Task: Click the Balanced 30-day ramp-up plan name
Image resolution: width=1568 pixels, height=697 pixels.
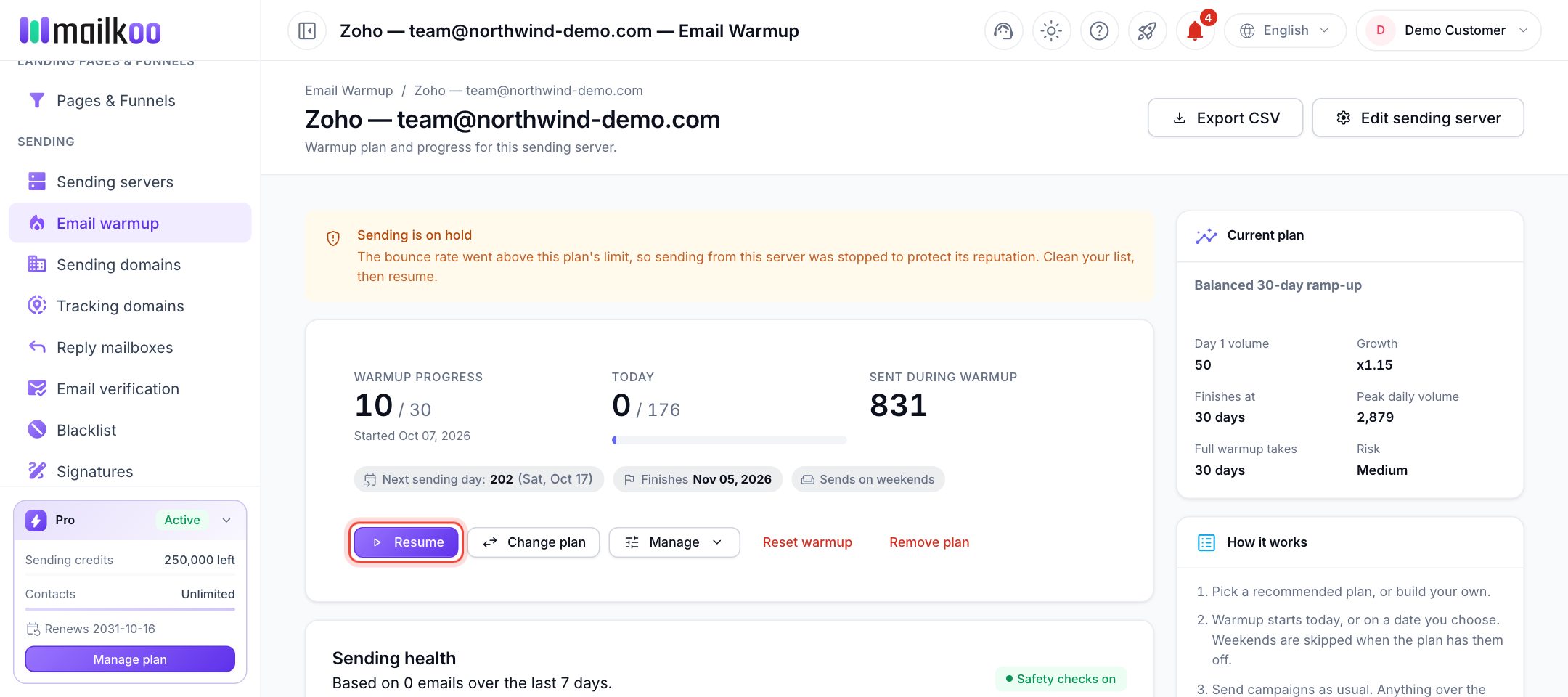Action: [1278, 285]
